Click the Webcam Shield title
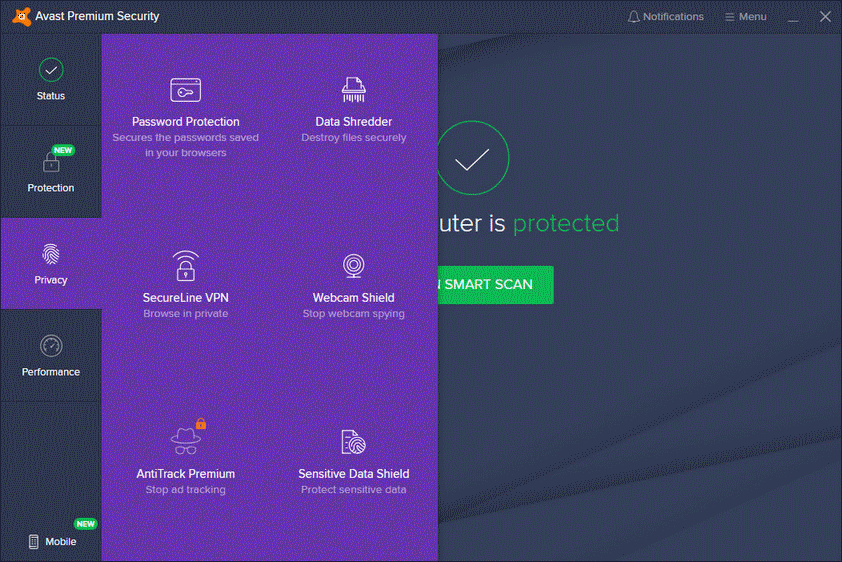 354,298
